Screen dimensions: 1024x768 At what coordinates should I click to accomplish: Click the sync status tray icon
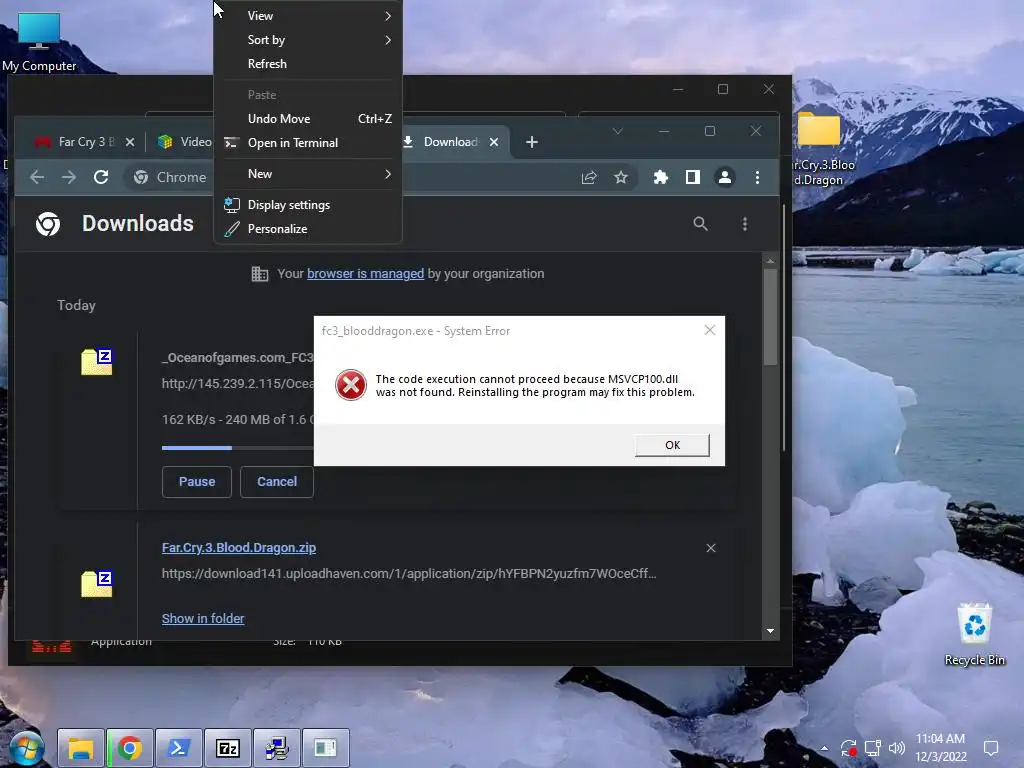tap(848, 748)
